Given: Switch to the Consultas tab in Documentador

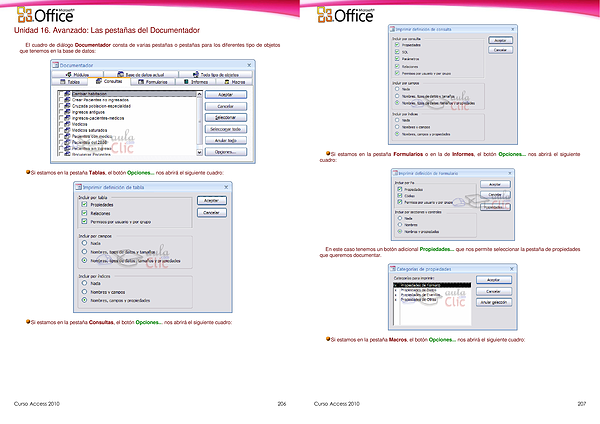Looking at the screenshot, I should pos(113,82).
